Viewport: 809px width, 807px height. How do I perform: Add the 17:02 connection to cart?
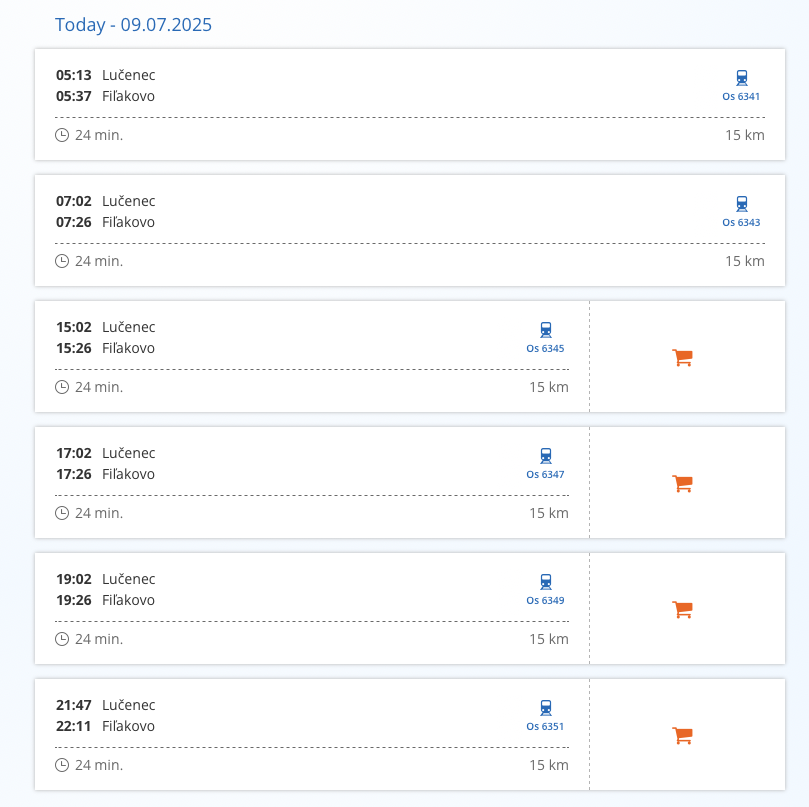(x=683, y=483)
